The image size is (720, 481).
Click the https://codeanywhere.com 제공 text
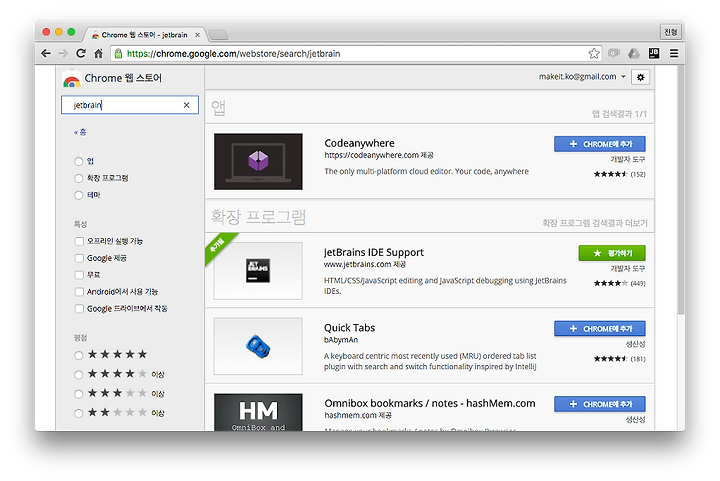379,155
